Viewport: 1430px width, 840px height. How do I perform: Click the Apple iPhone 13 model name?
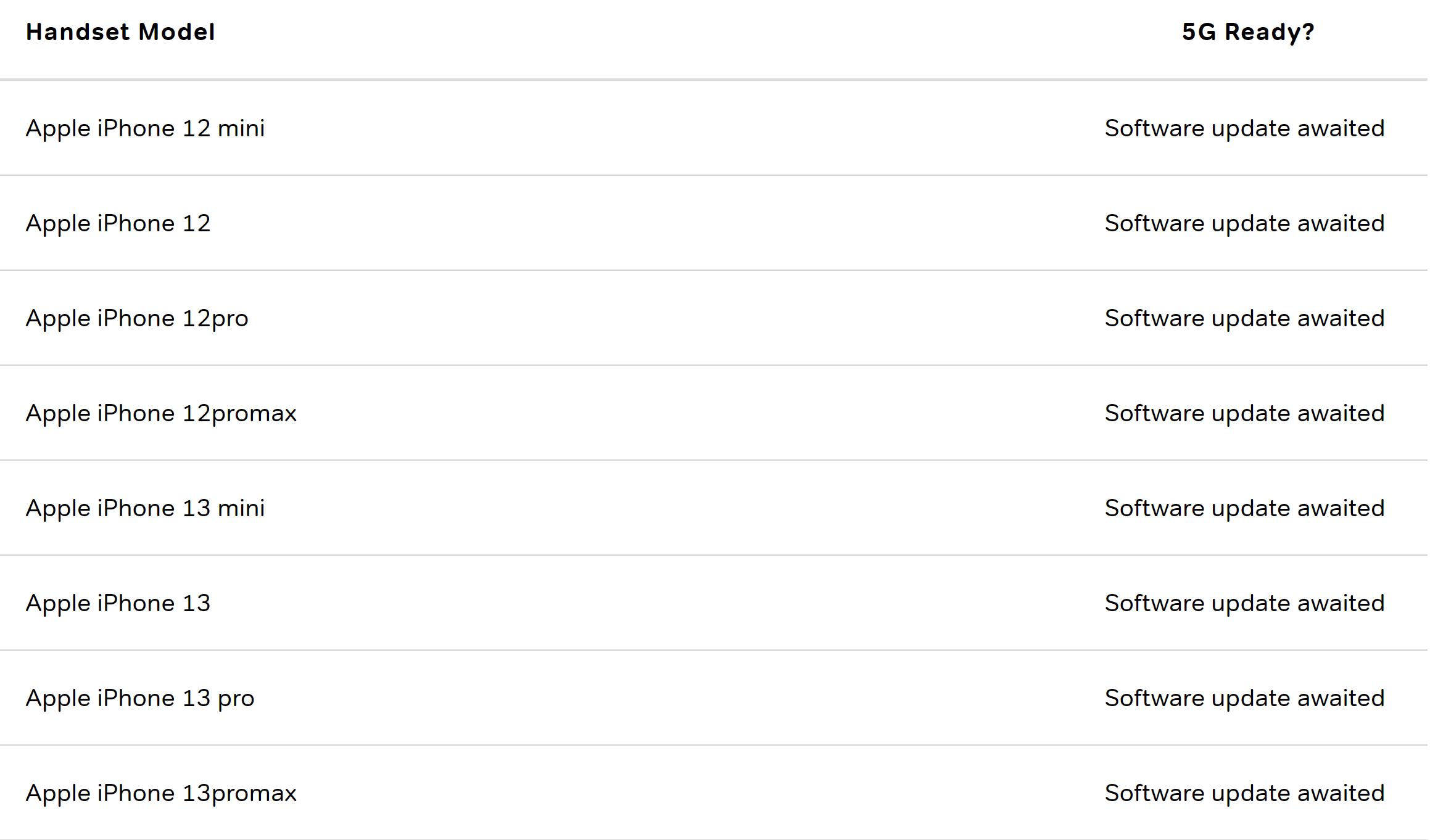click(x=118, y=603)
